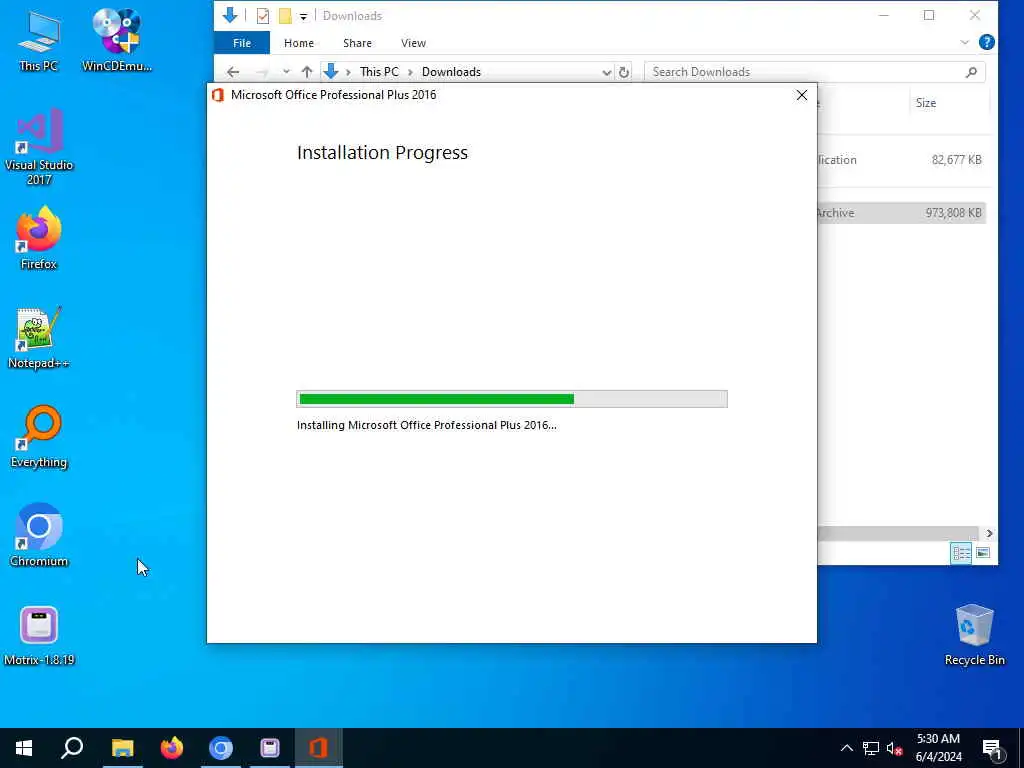The height and width of the screenshot is (768, 1024).
Task: Click the Show desktop strip
Action: pos(1021,748)
